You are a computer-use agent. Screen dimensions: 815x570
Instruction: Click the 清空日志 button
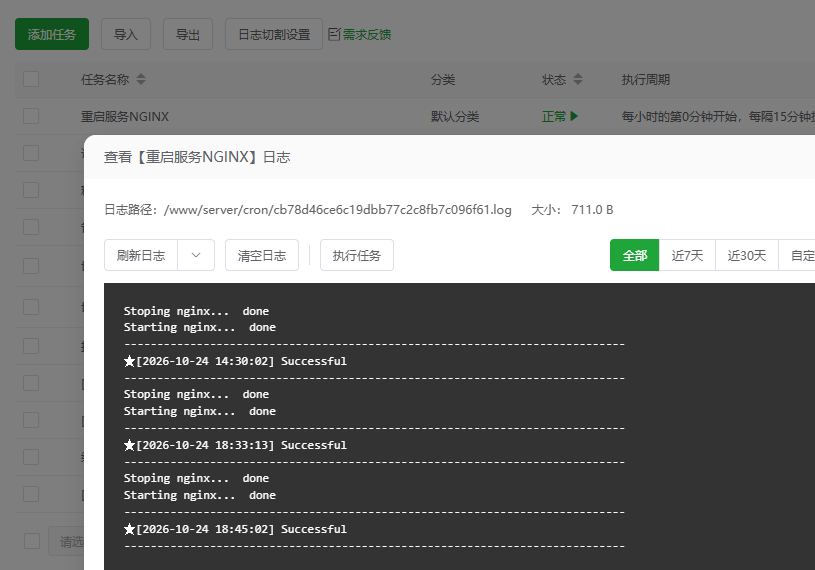tap(262, 255)
